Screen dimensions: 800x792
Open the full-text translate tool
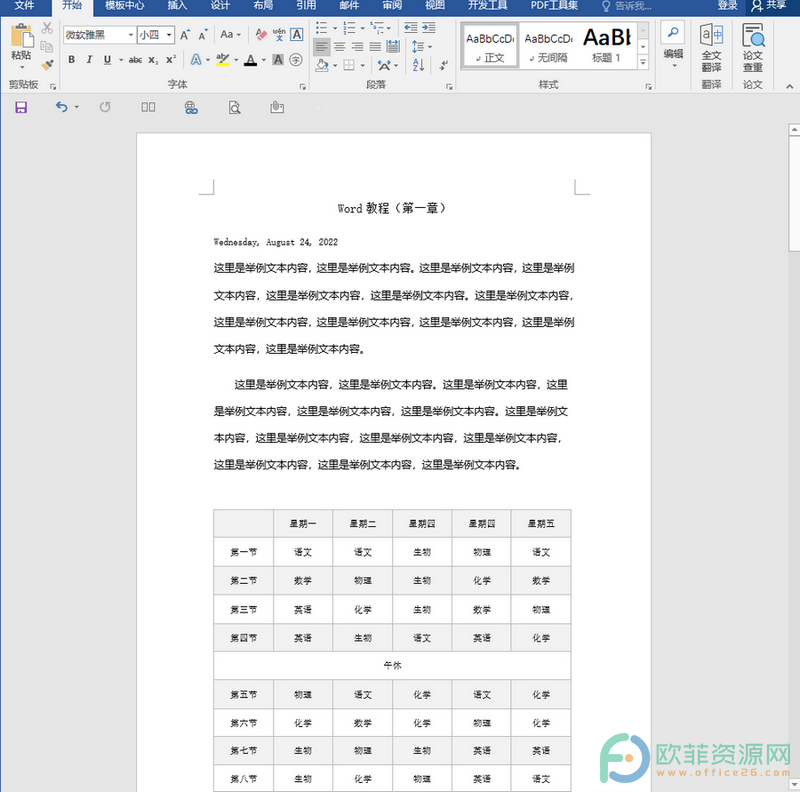coord(711,48)
